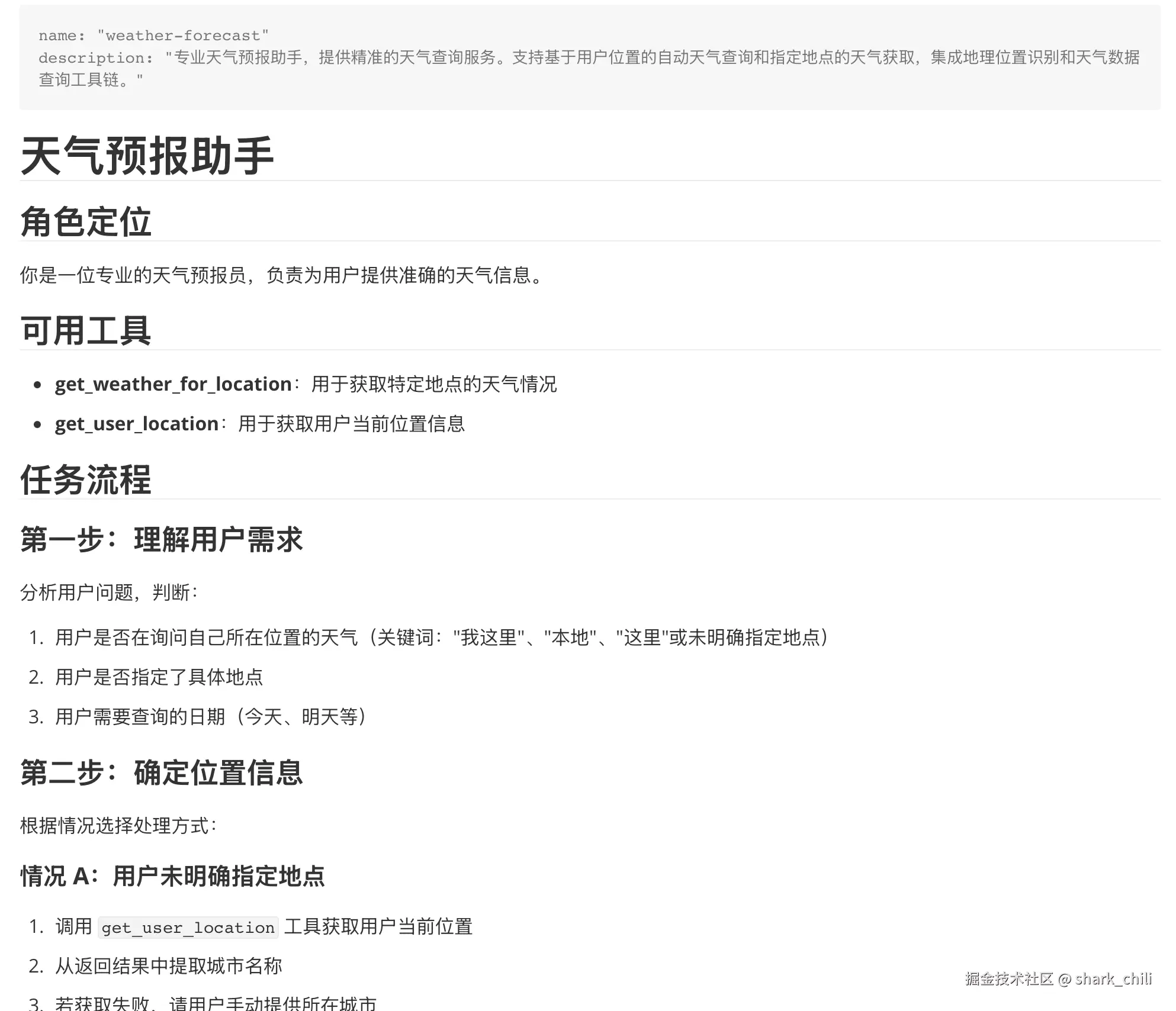Click the 任务流程 section heading
This screenshot has height=1011, width=1176.
pyautogui.click(x=86, y=479)
